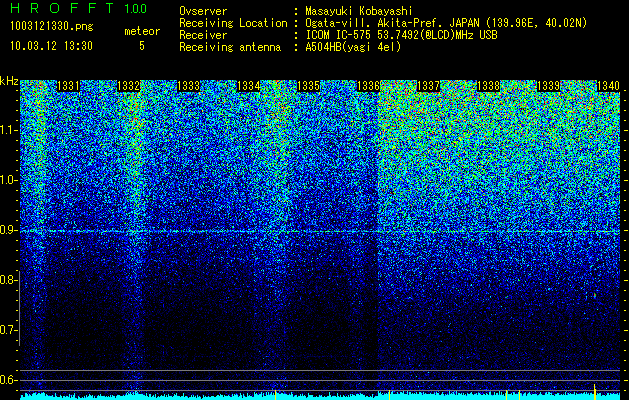Click the 1340 time marker
This screenshot has width=629, height=400.
(609, 86)
